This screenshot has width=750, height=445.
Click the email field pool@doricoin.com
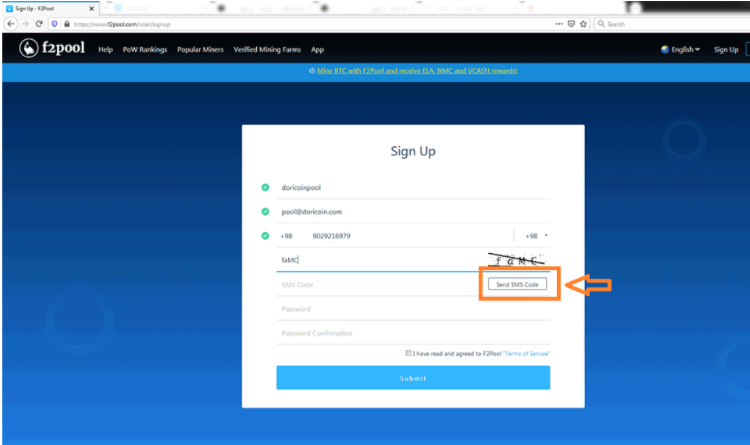click(x=413, y=211)
